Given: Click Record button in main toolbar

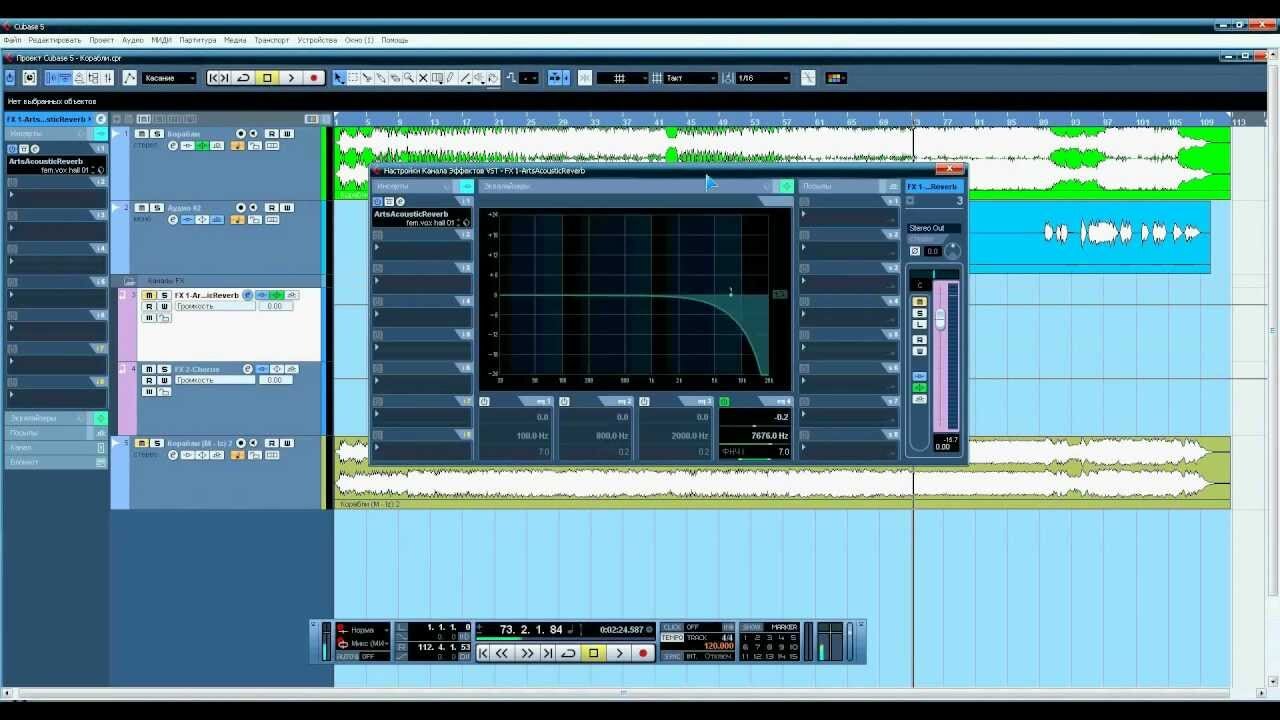Looking at the screenshot, I should click(x=313, y=78).
